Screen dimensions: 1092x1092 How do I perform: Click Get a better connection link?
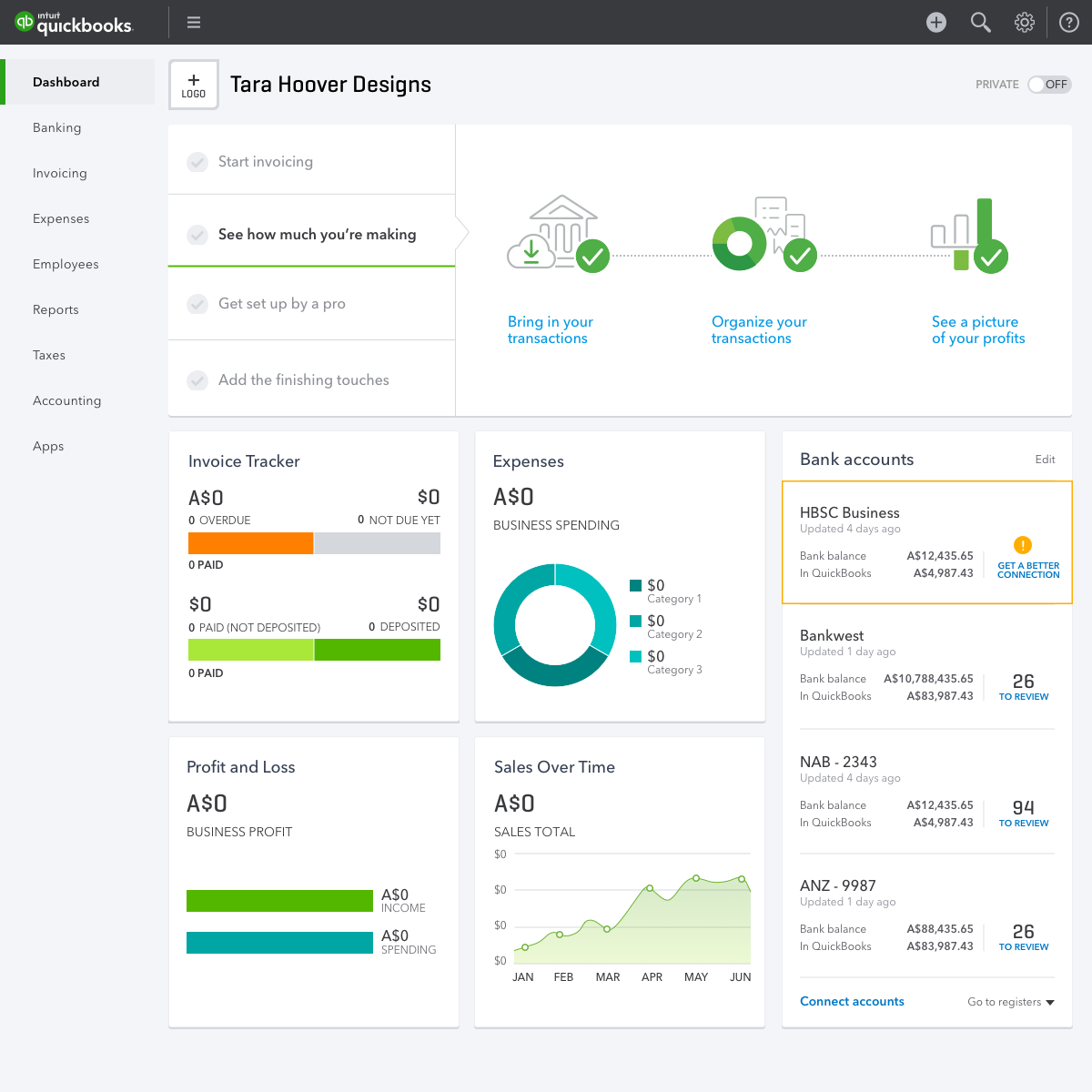[x=1028, y=570]
